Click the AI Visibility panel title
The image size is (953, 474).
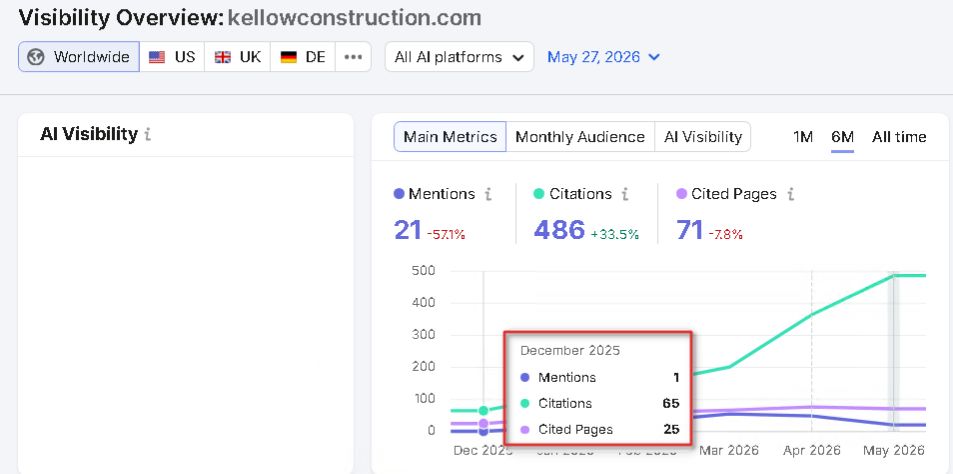click(89, 134)
